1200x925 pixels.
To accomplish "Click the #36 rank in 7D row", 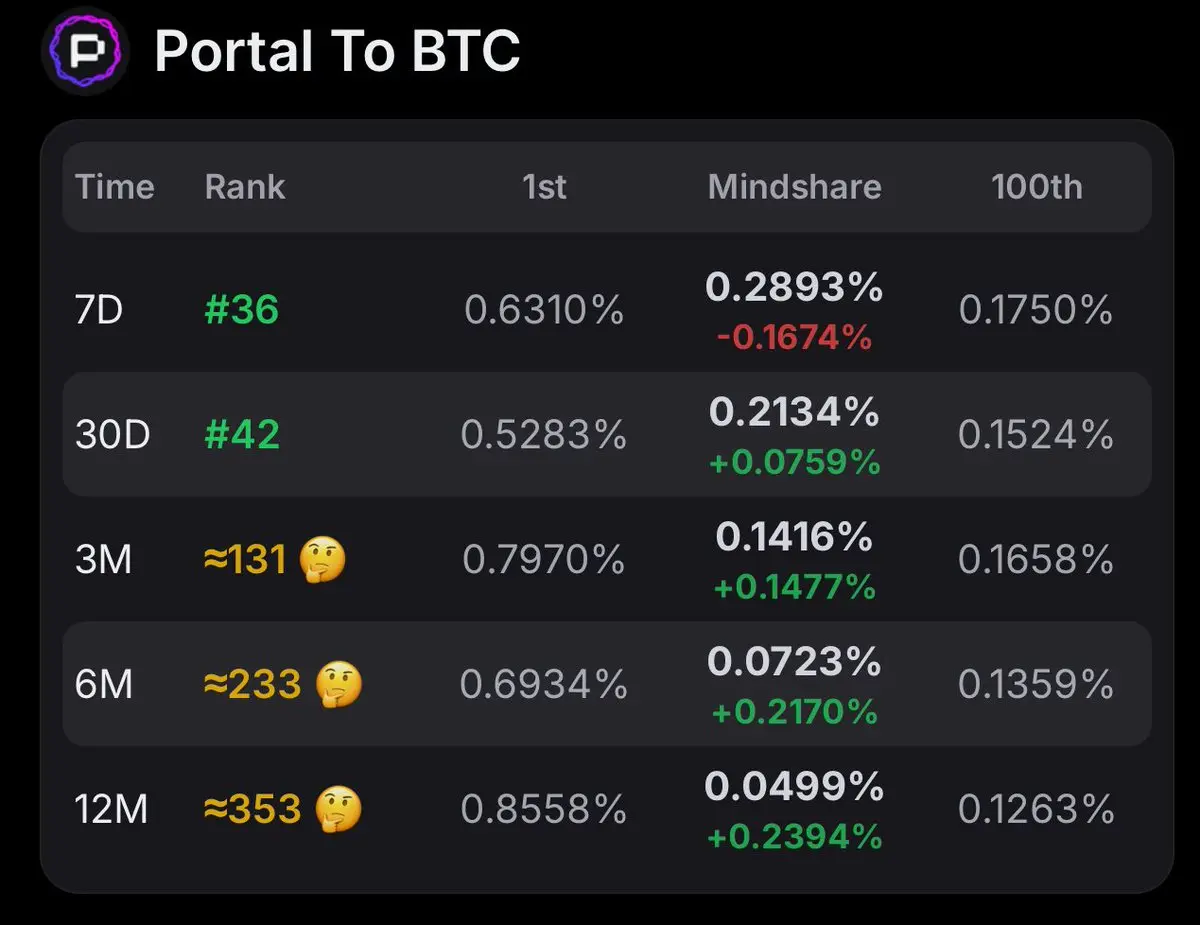I will pyautogui.click(x=241, y=310).
